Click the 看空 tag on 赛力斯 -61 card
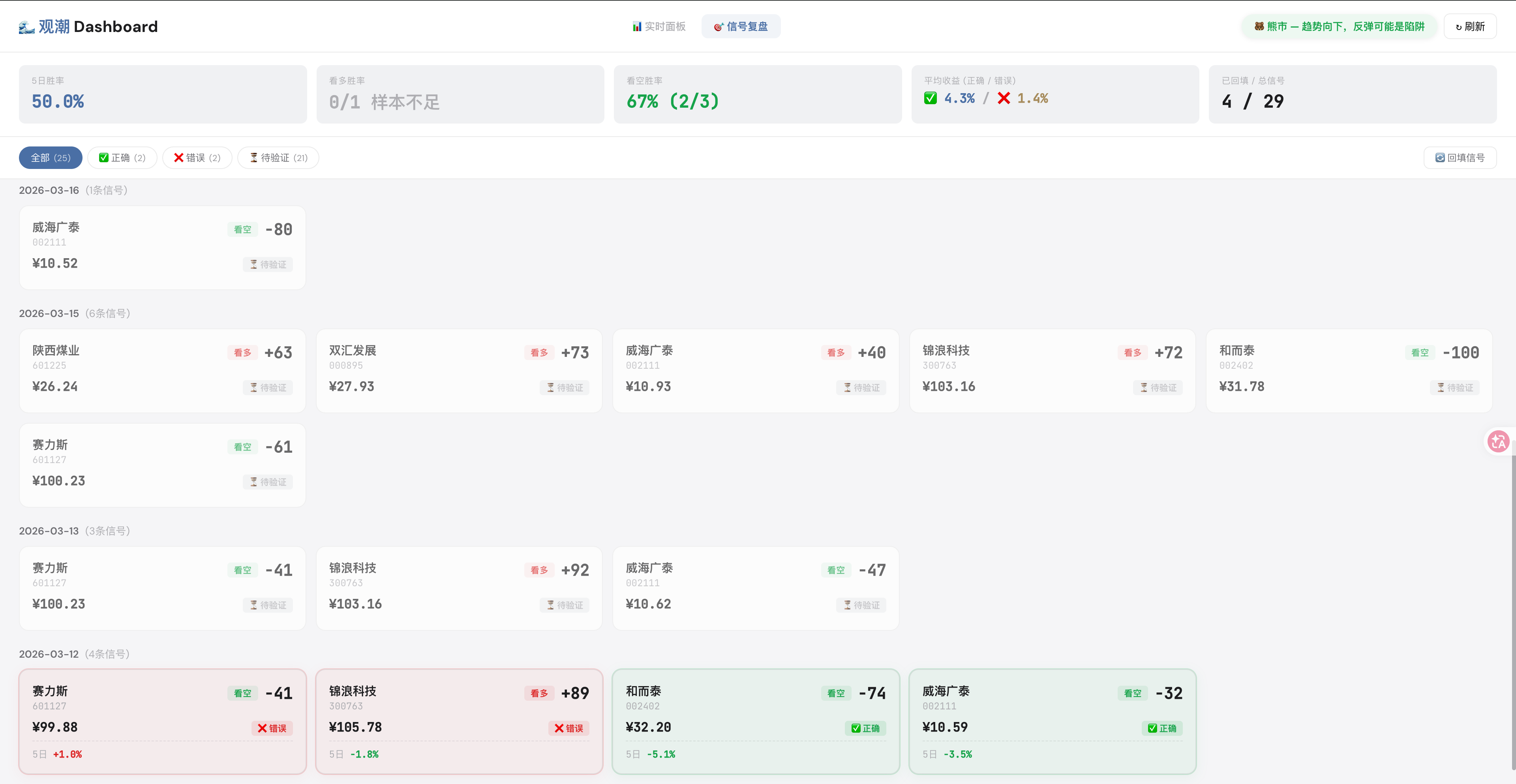1516x784 pixels. [242, 447]
